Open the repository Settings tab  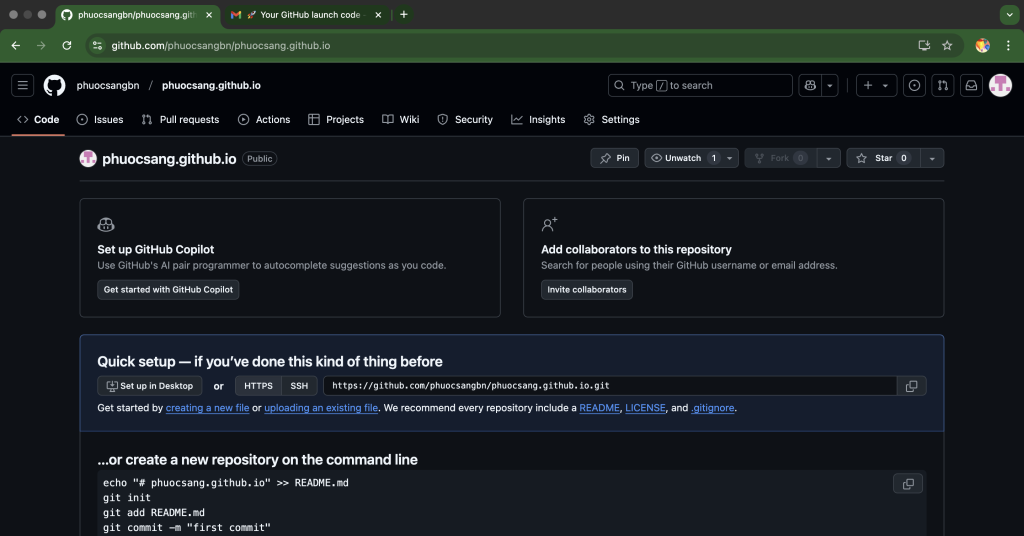click(611, 119)
